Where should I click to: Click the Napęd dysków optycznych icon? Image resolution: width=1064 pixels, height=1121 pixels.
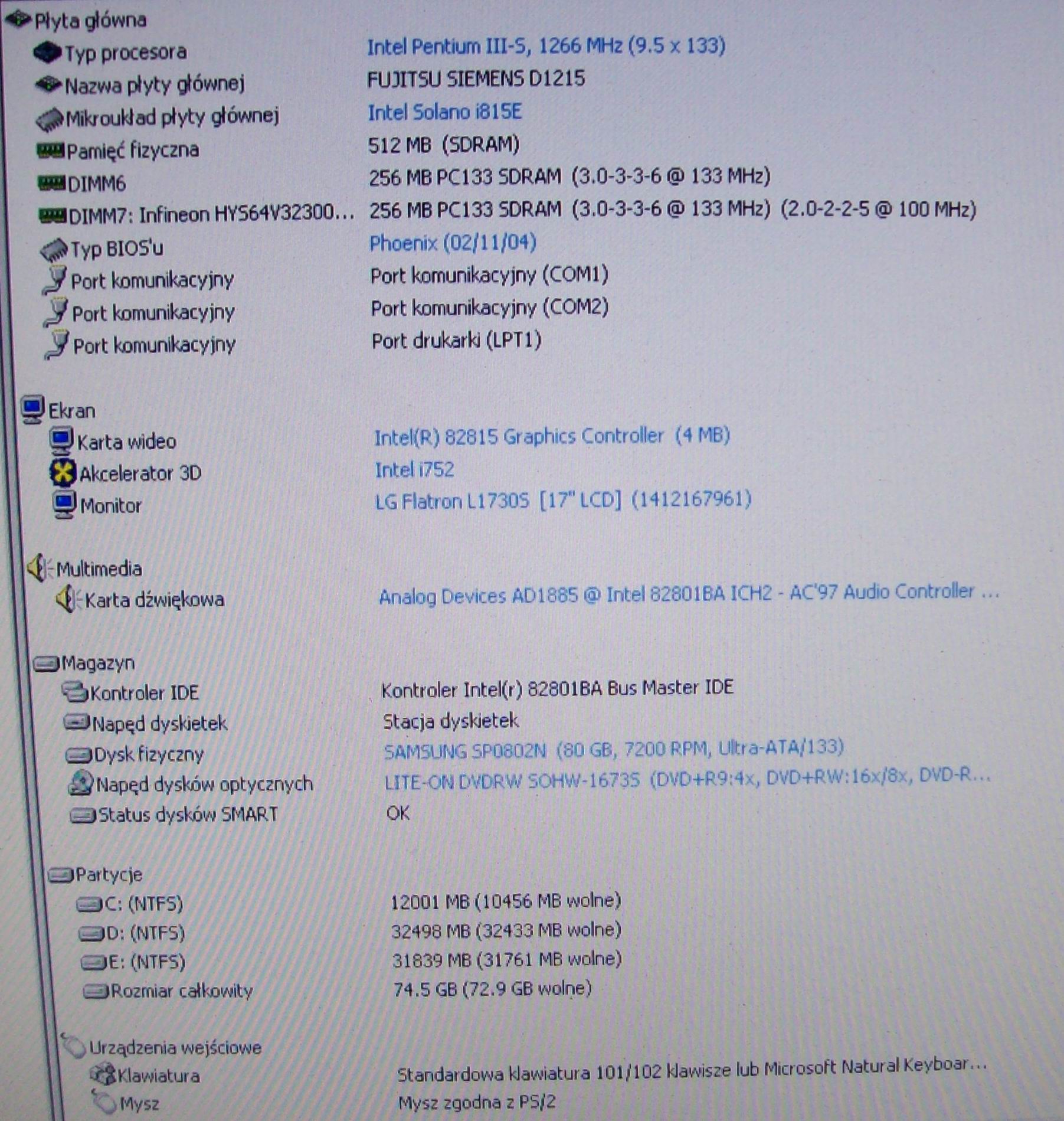pyautogui.click(x=81, y=783)
